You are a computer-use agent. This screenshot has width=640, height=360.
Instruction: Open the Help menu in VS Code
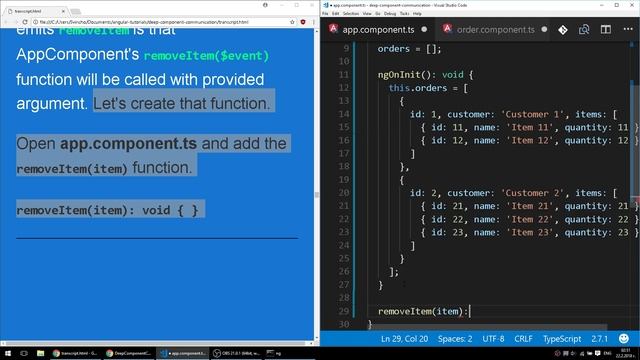coord(417,13)
